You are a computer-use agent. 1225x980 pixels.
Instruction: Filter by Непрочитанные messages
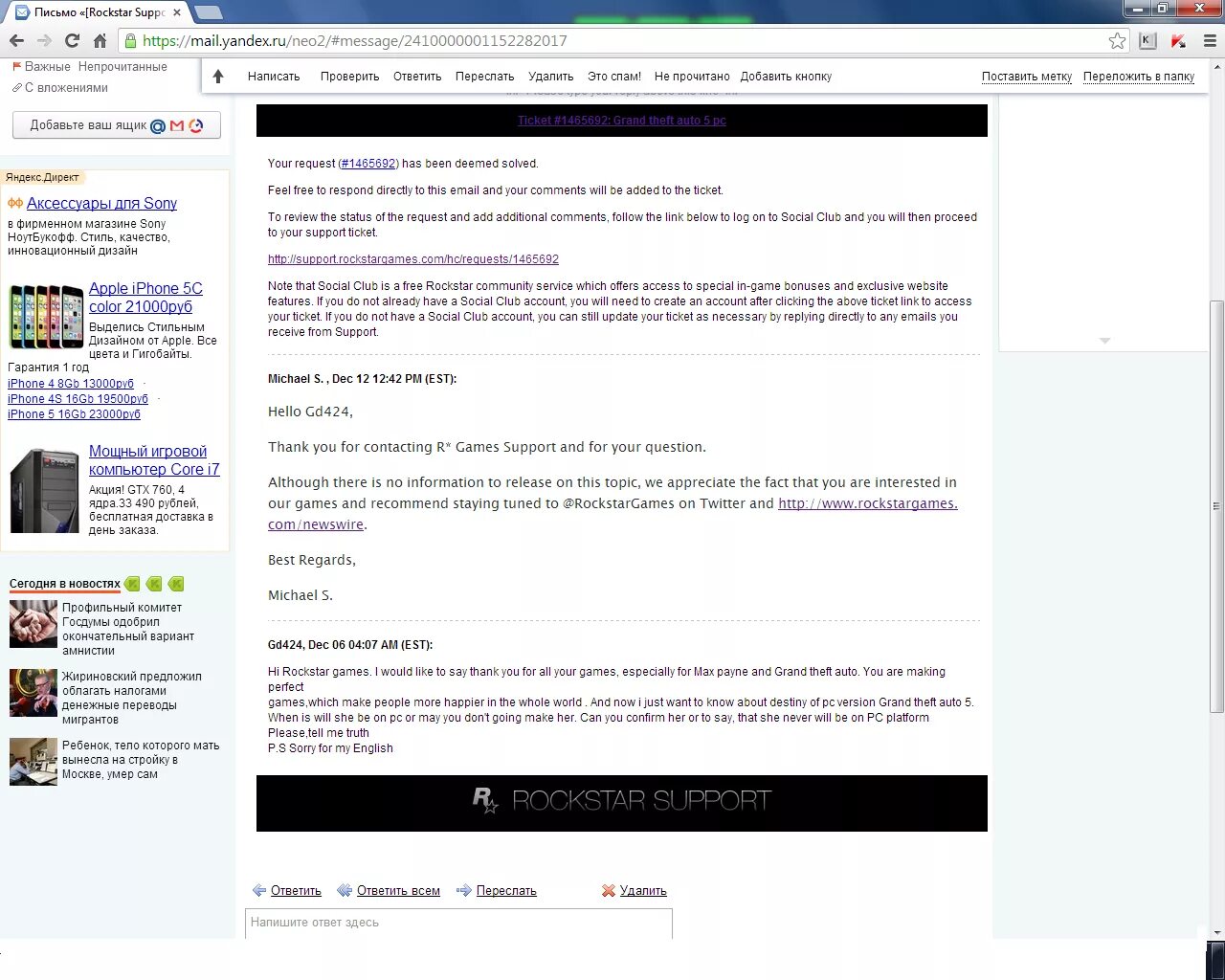(x=122, y=67)
